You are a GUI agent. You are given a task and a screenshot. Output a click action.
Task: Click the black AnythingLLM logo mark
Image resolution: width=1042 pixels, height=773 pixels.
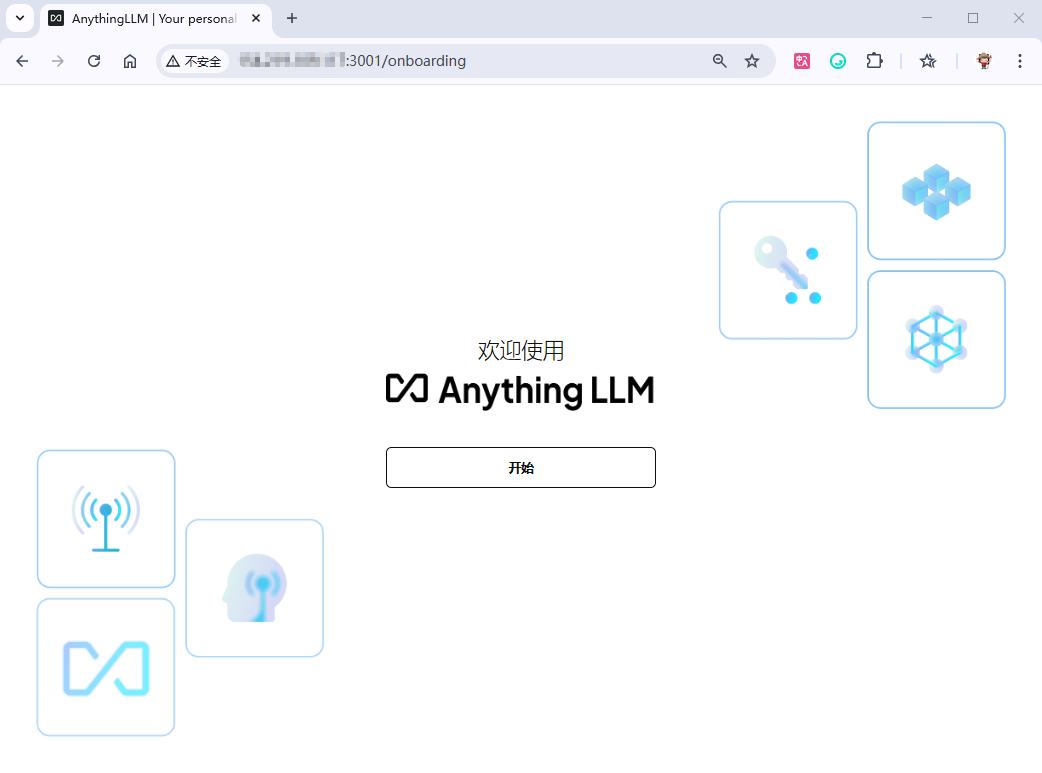pyautogui.click(x=407, y=388)
